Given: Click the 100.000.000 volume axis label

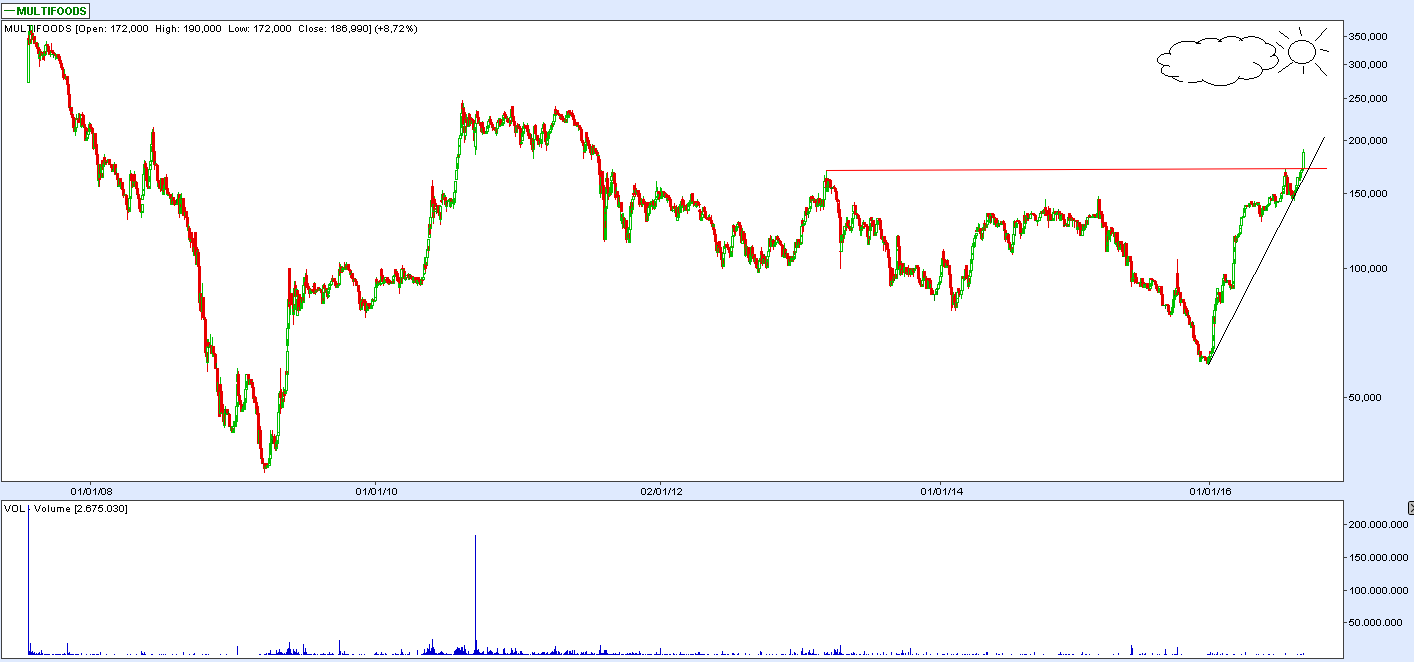Looking at the screenshot, I should pyautogui.click(x=1378, y=590).
